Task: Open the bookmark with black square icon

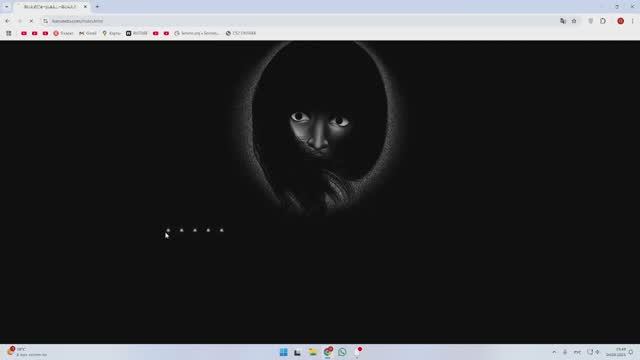Action: coord(137,33)
